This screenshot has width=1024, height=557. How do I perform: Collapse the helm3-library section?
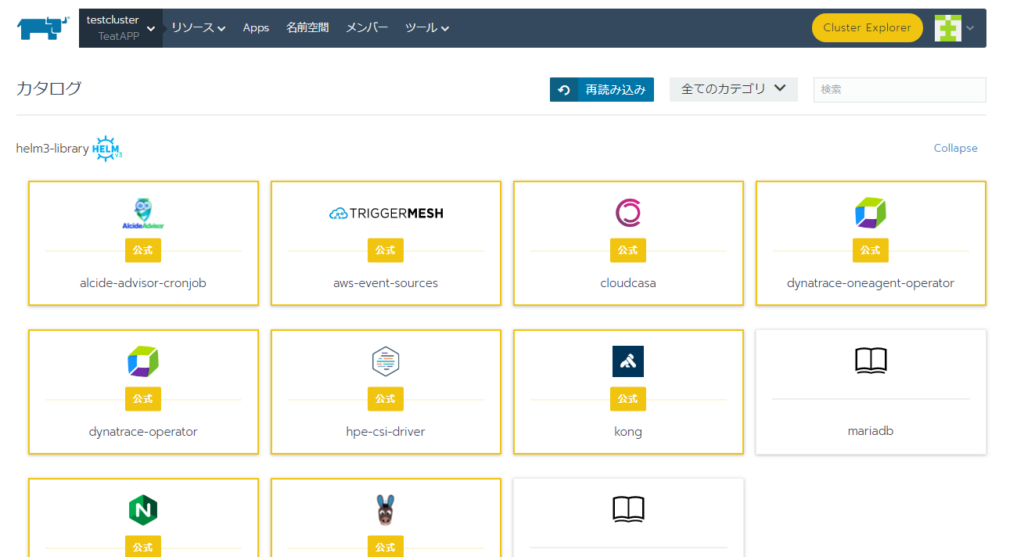pyautogui.click(x=955, y=148)
